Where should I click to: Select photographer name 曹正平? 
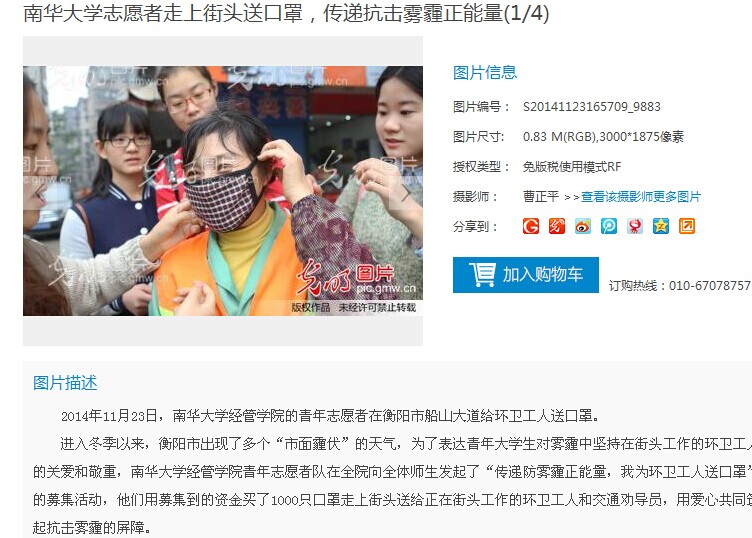[541, 197]
